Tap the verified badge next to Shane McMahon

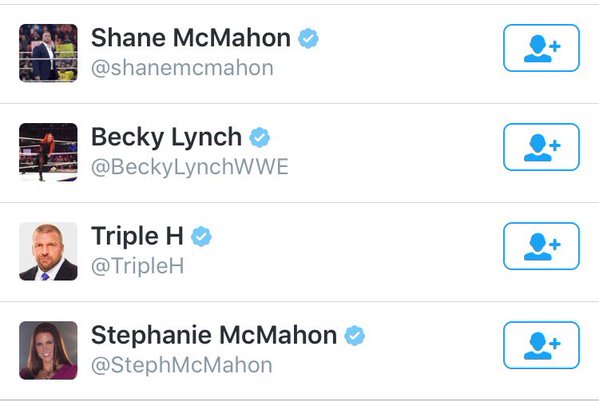click(x=308, y=38)
